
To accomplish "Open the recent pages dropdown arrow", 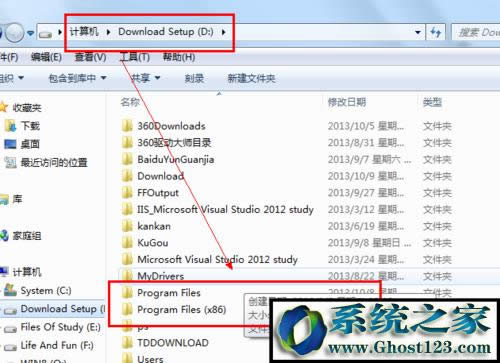I will (x=30, y=33).
